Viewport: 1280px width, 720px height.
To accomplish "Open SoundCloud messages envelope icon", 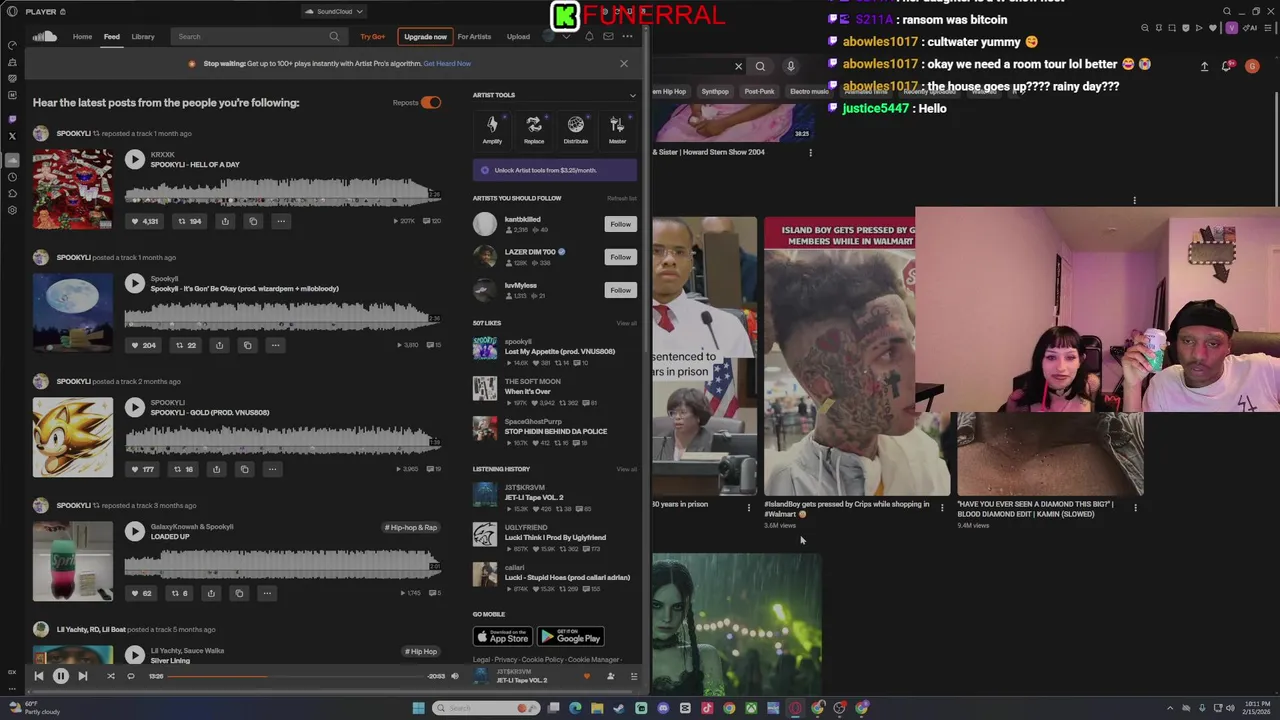I will [x=608, y=37].
